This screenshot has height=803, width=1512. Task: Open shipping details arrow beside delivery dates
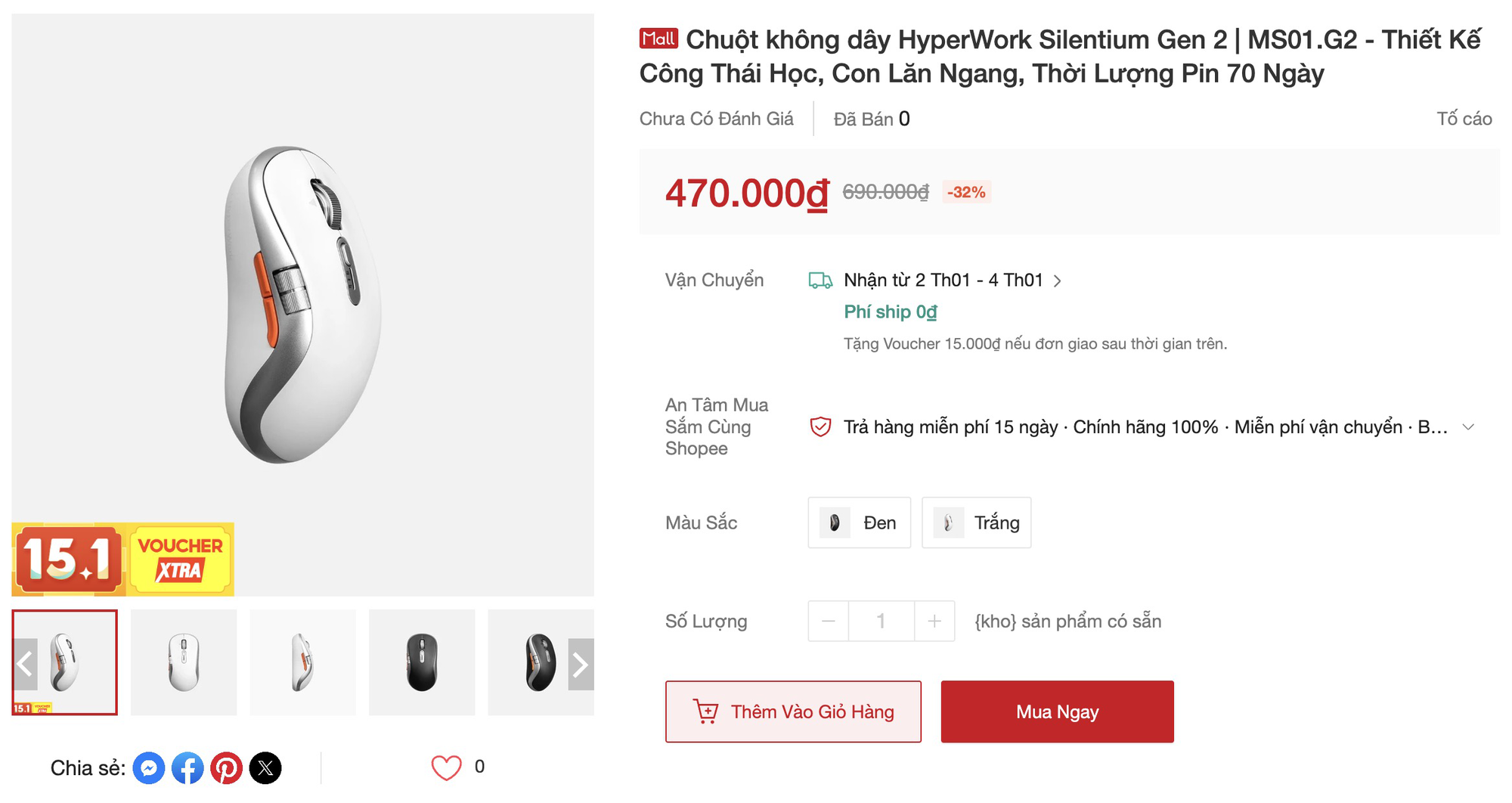1058,281
